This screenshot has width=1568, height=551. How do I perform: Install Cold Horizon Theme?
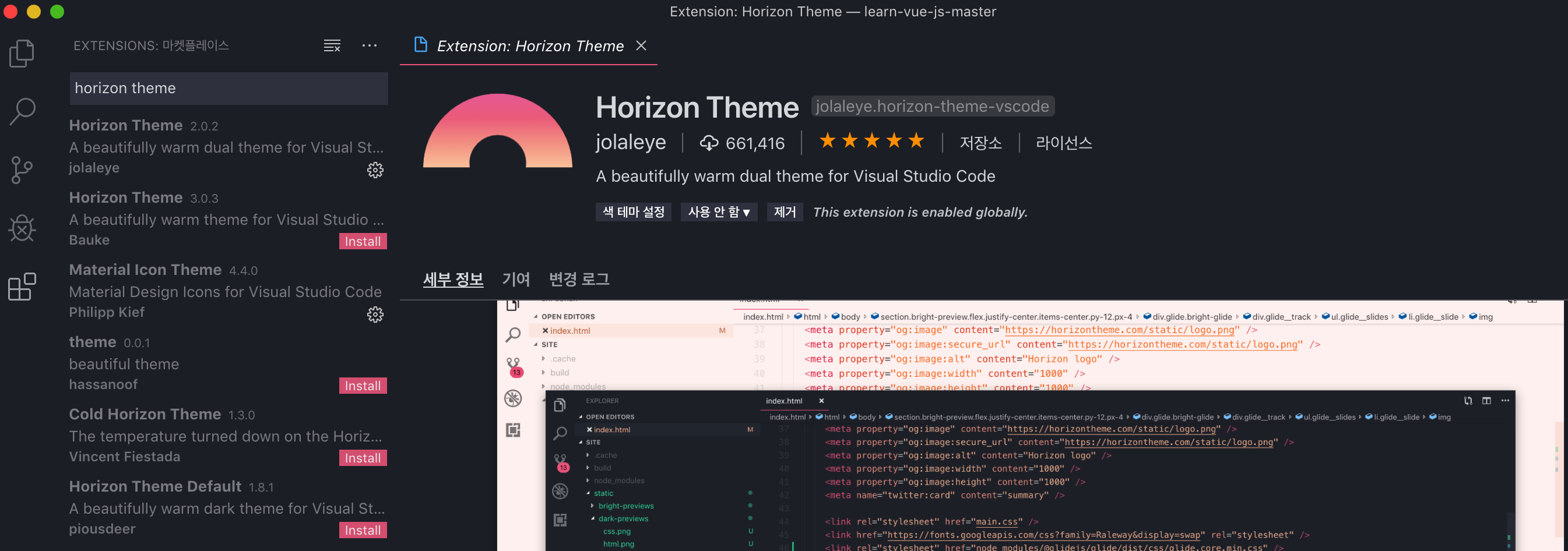[x=363, y=458]
